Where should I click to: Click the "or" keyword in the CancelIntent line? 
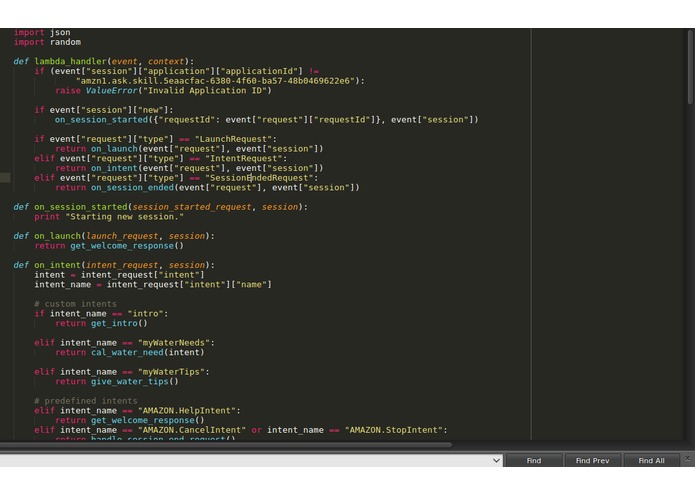pyautogui.click(x=256, y=430)
